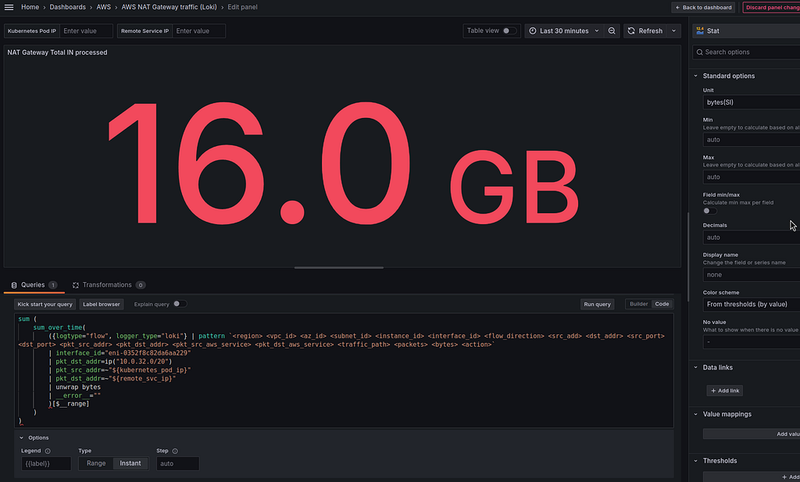The image size is (800, 482).
Task: Open the Label browser
Action: pos(101,304)
